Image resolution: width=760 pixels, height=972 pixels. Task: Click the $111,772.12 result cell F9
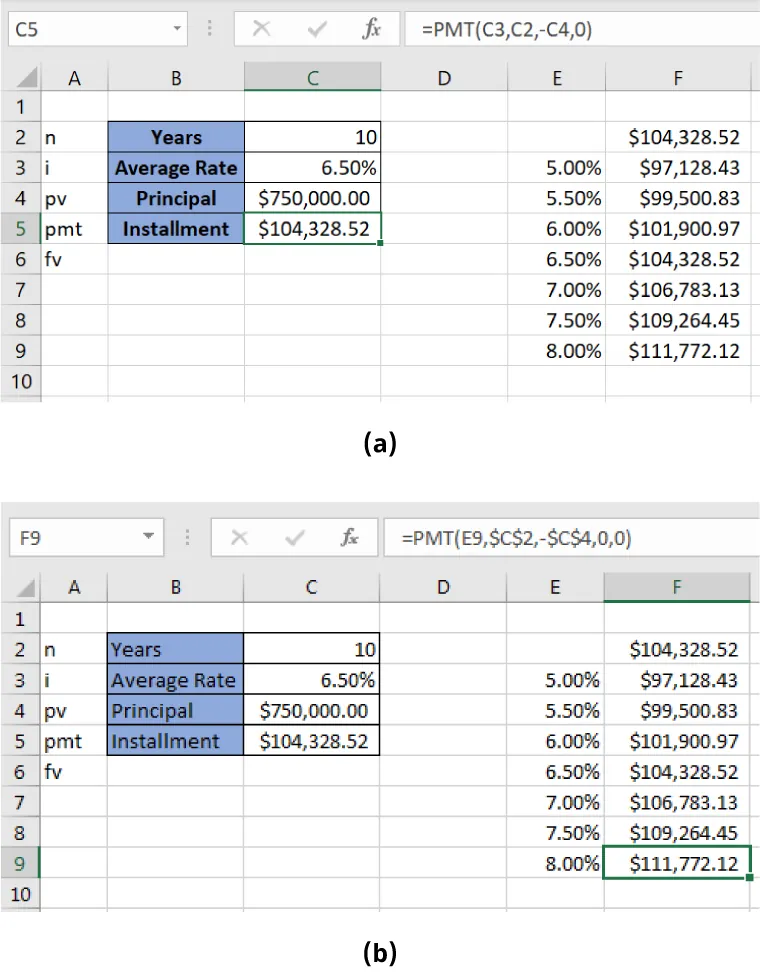677,864
